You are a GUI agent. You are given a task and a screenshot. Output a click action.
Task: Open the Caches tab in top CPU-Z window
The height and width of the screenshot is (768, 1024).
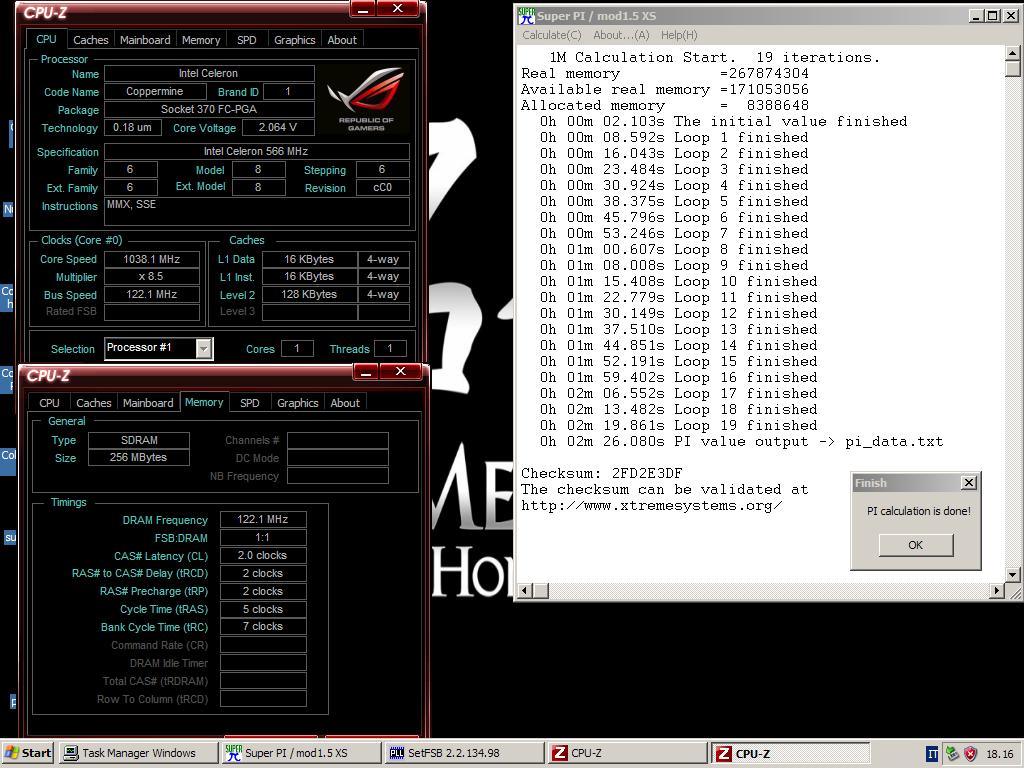[x=90, y=40]
